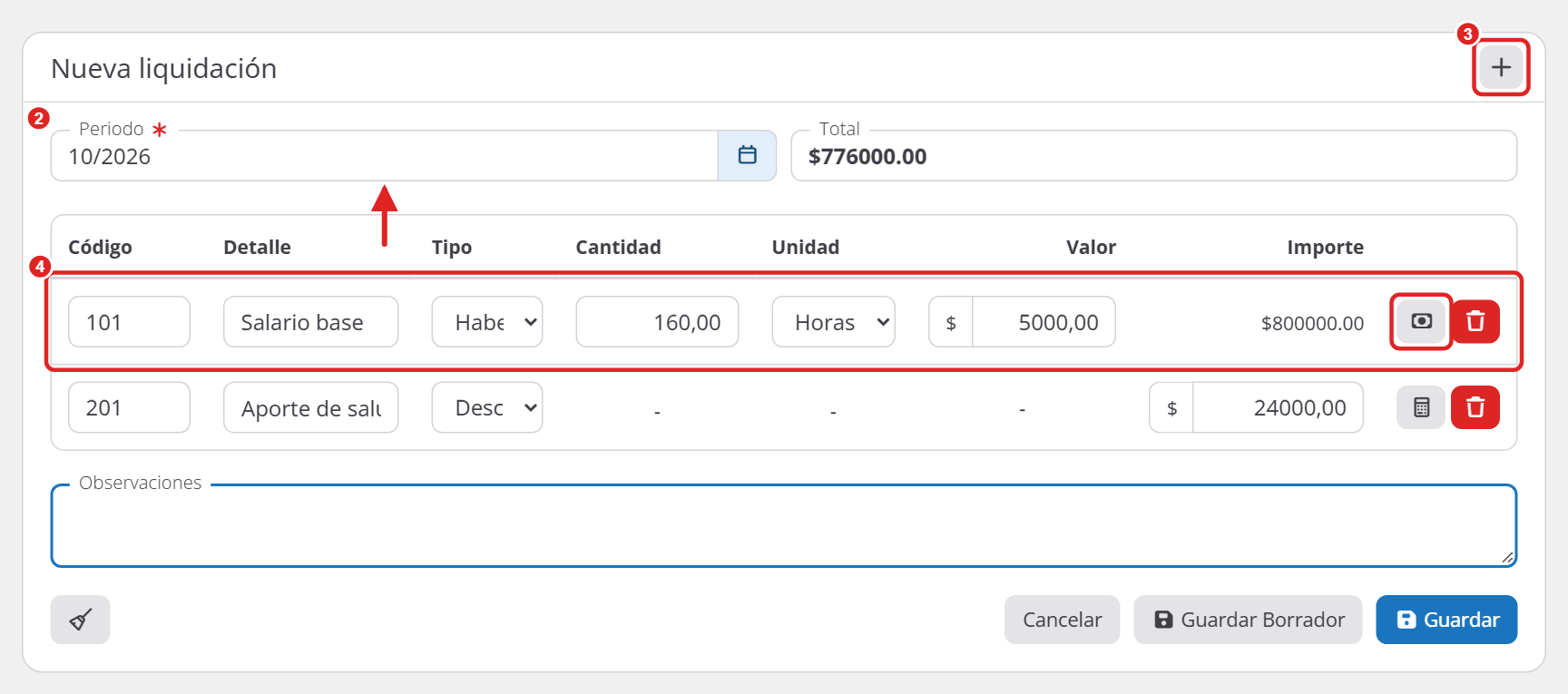
Task: Click the Total field showing $776000.00
Action: pyautogui.click(x=1153, y=156)
